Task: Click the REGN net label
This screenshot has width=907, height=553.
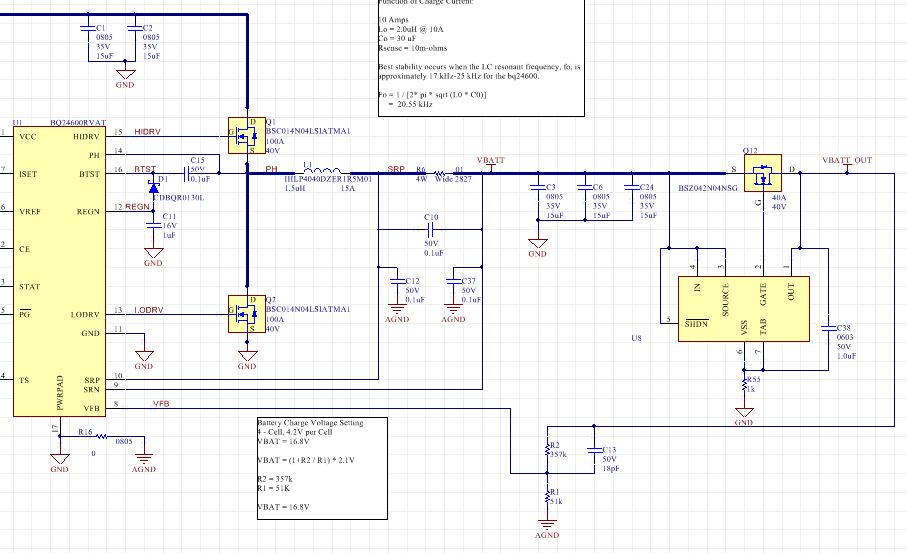Action: pos(137,207)
